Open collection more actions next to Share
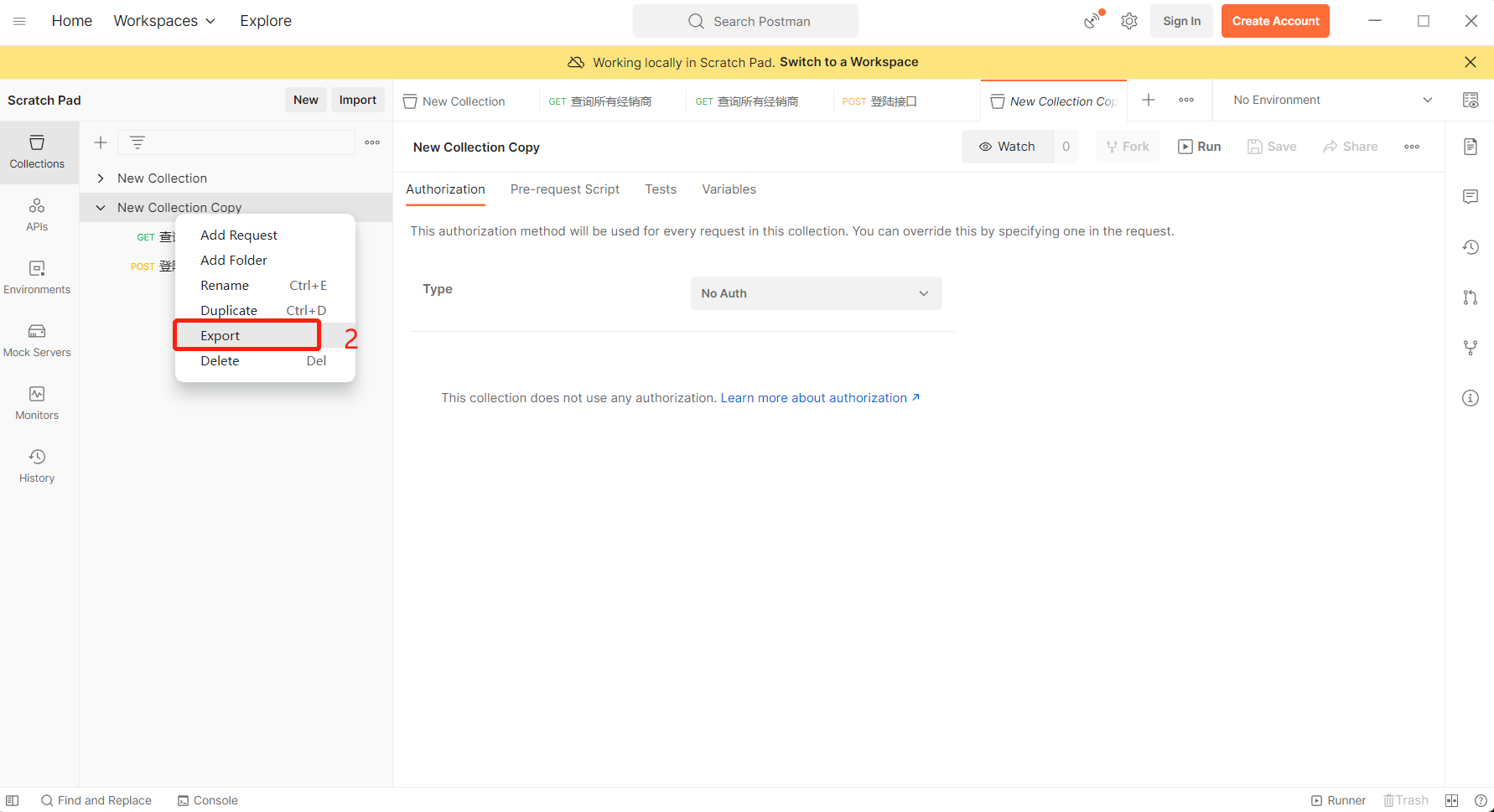The height and width of the screenshot is (812, 1494). (x=1412, y=147)
